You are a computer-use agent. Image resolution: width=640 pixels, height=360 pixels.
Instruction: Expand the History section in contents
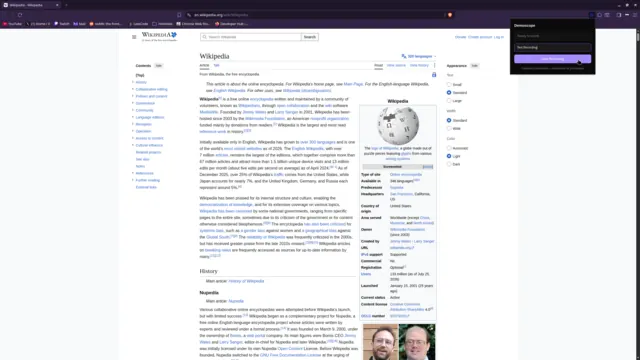pos(133,82)
